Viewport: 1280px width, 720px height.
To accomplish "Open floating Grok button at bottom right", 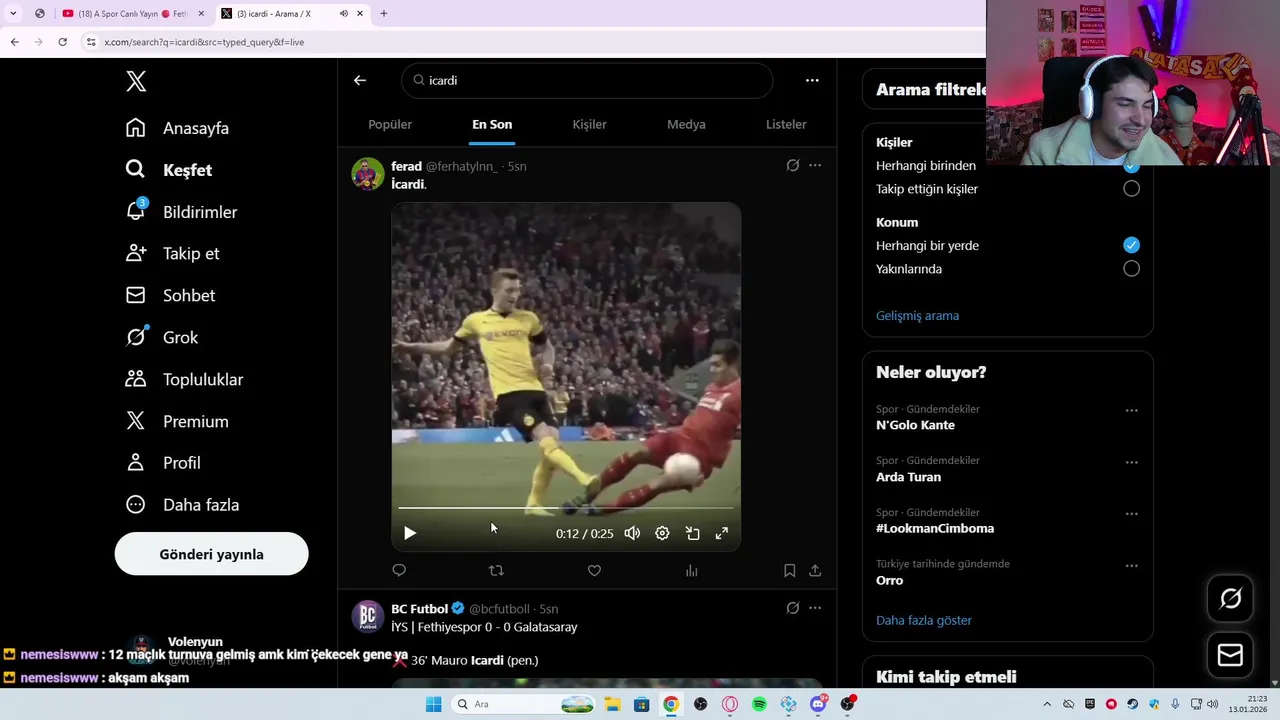I will pyautogui.click(x=1230, y=598).
